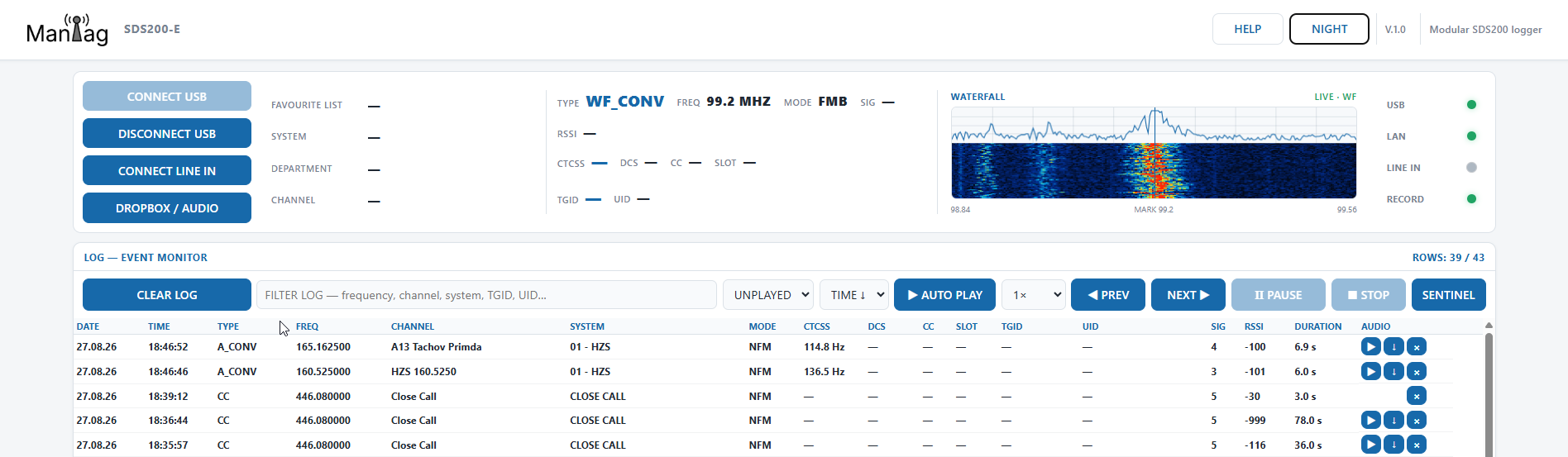
Task: Click the WF_CONV type value
Action: 625,102
